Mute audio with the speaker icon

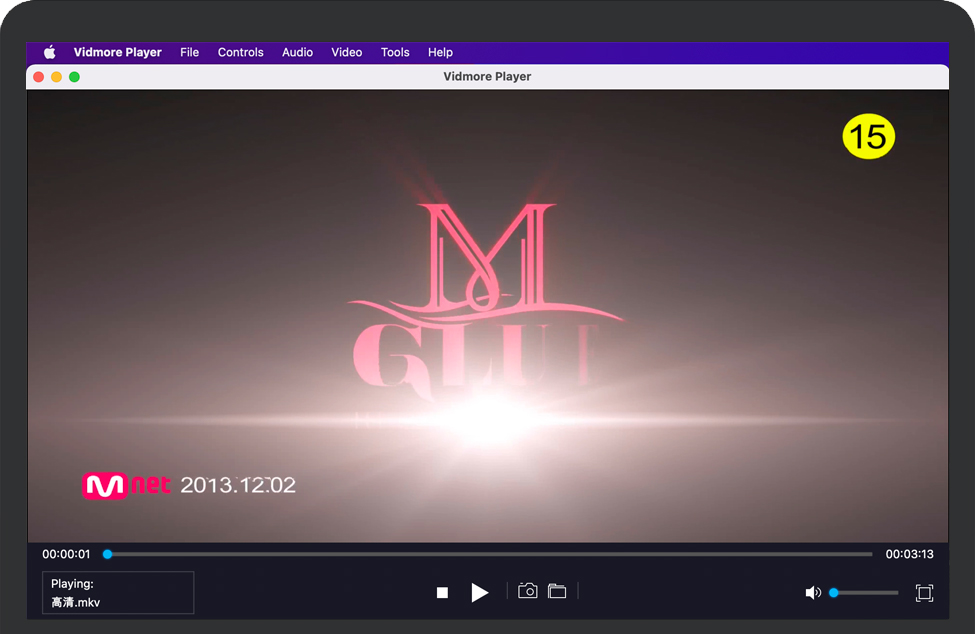click(x=812, y=593)
